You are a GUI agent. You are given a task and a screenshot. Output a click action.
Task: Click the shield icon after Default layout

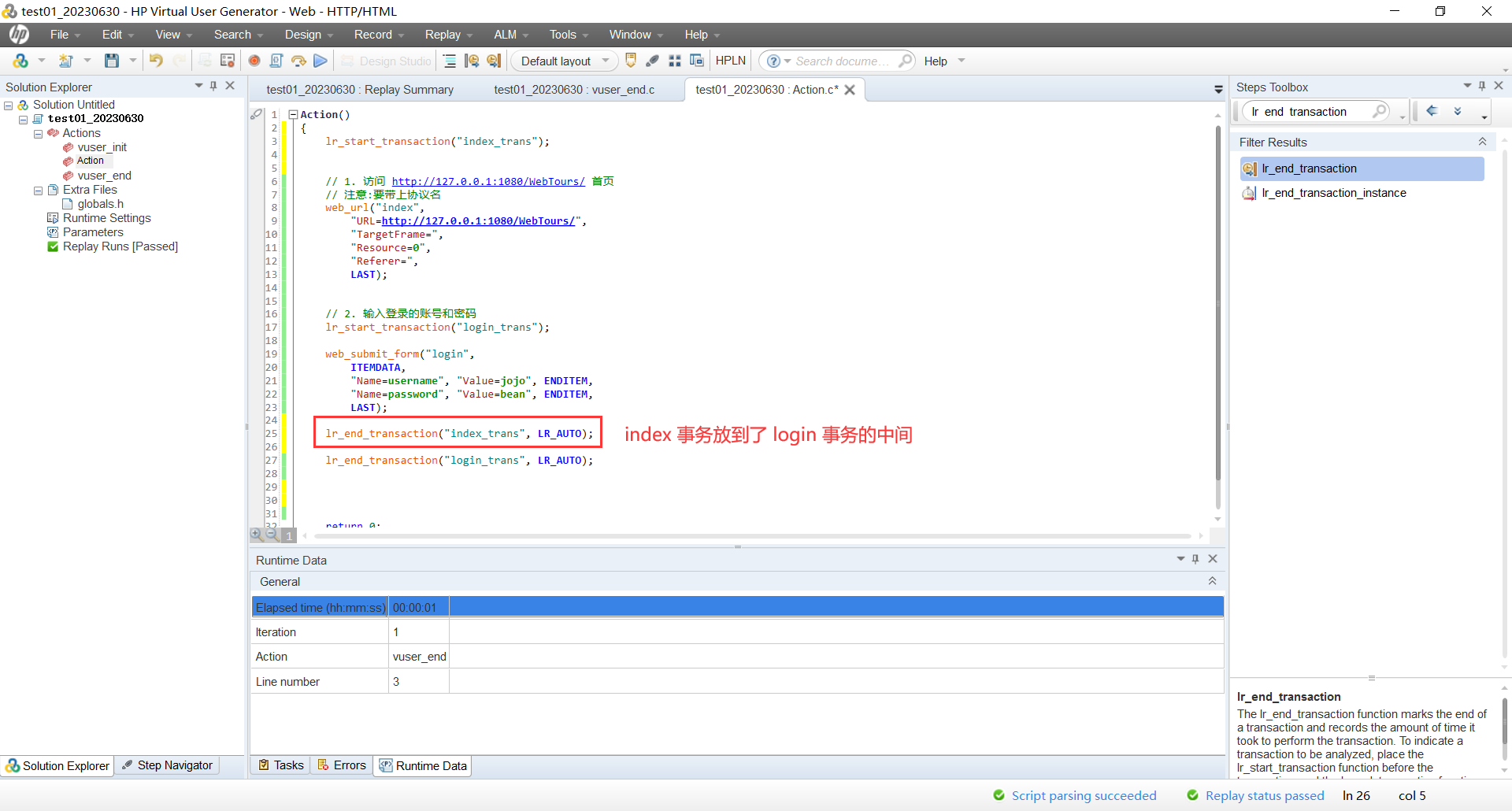[x=631, y=61]
